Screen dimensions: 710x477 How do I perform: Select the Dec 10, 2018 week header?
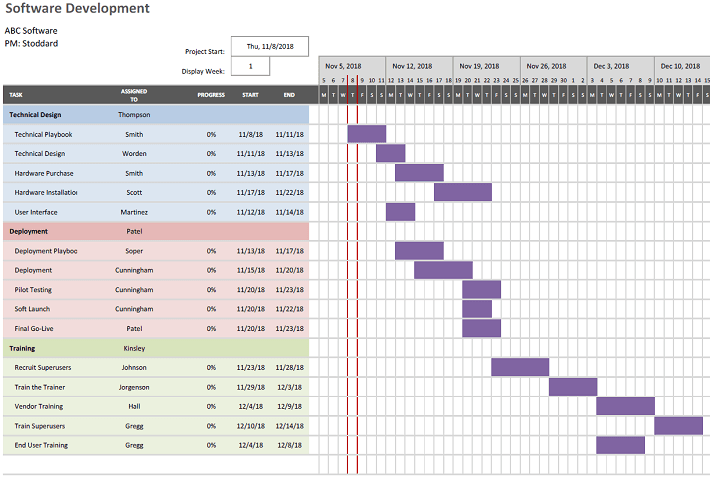point(682,66)
